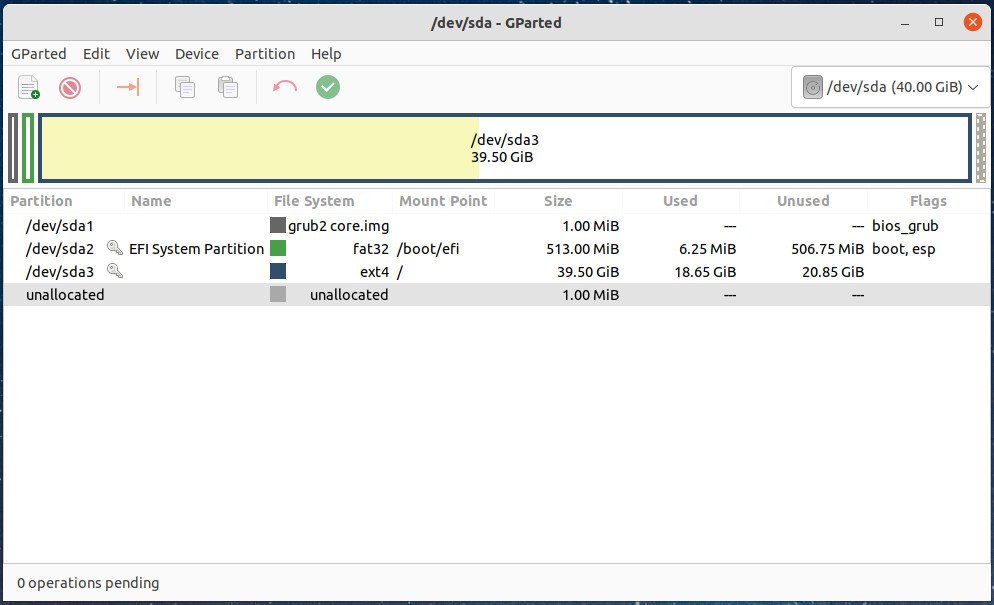The height and width of the screenshot is (605, 994).
Task: Click the Unused column header
Action: (x=803, y=201)
